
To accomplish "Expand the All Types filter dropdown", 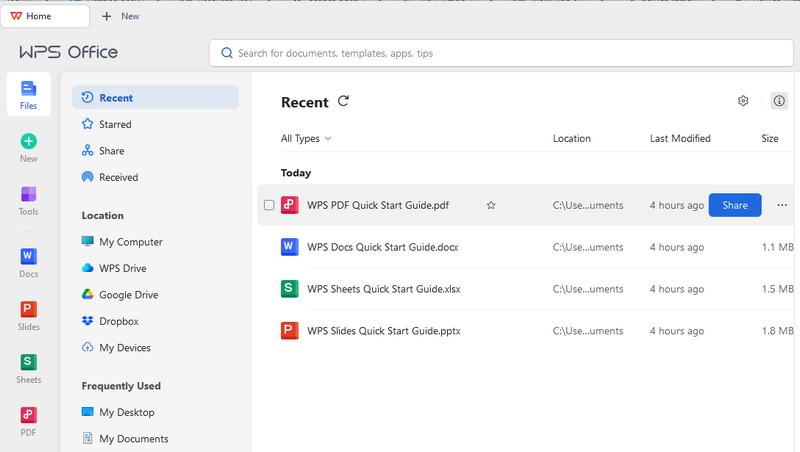I will pos(306,139).
